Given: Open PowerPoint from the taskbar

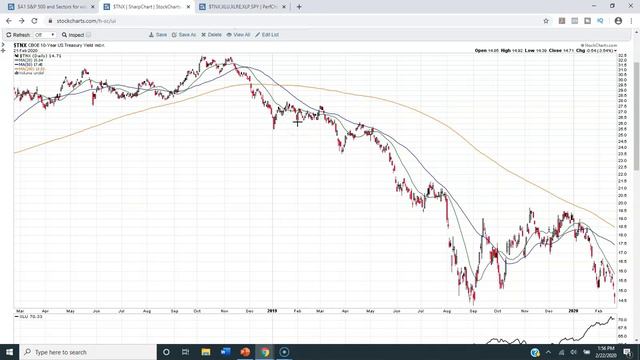Looking at the screenshot, I should (245, 352).
